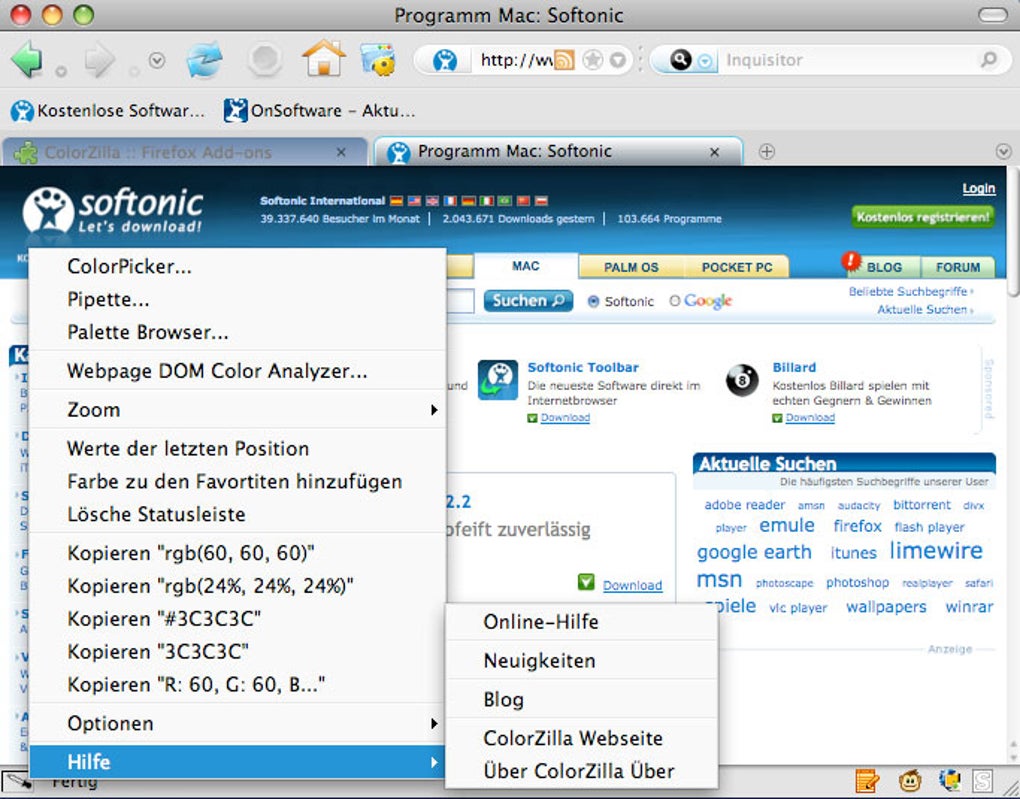Open a new tab with plus icon
The image size is (1020, 799).
(x=767, y=152)
